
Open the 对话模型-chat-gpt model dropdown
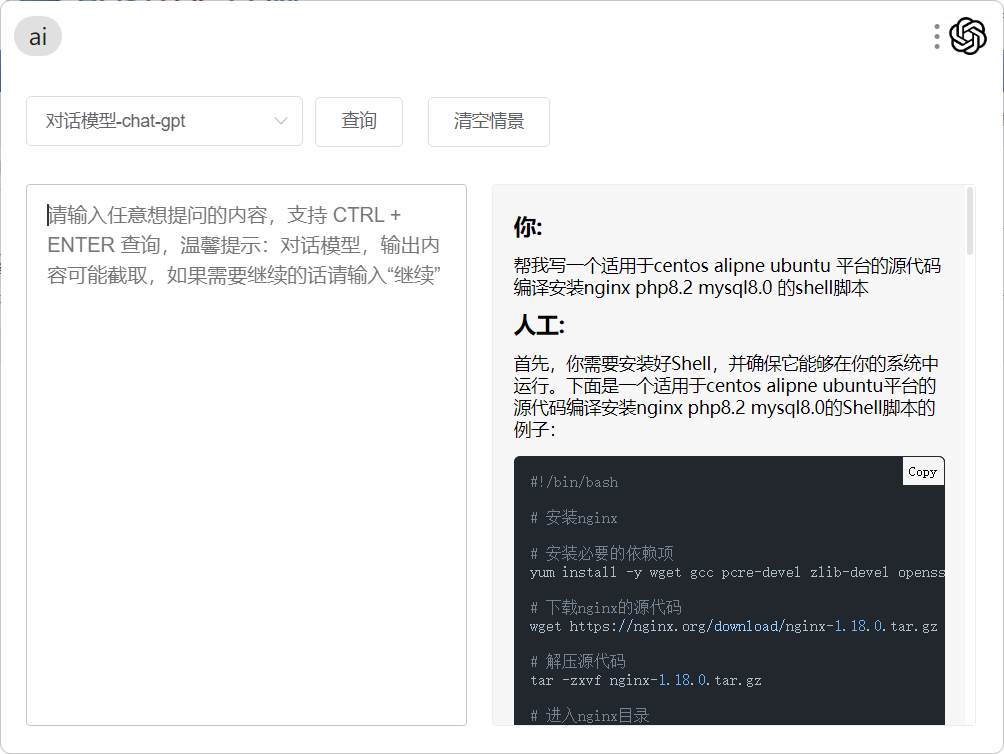[164, 119]
